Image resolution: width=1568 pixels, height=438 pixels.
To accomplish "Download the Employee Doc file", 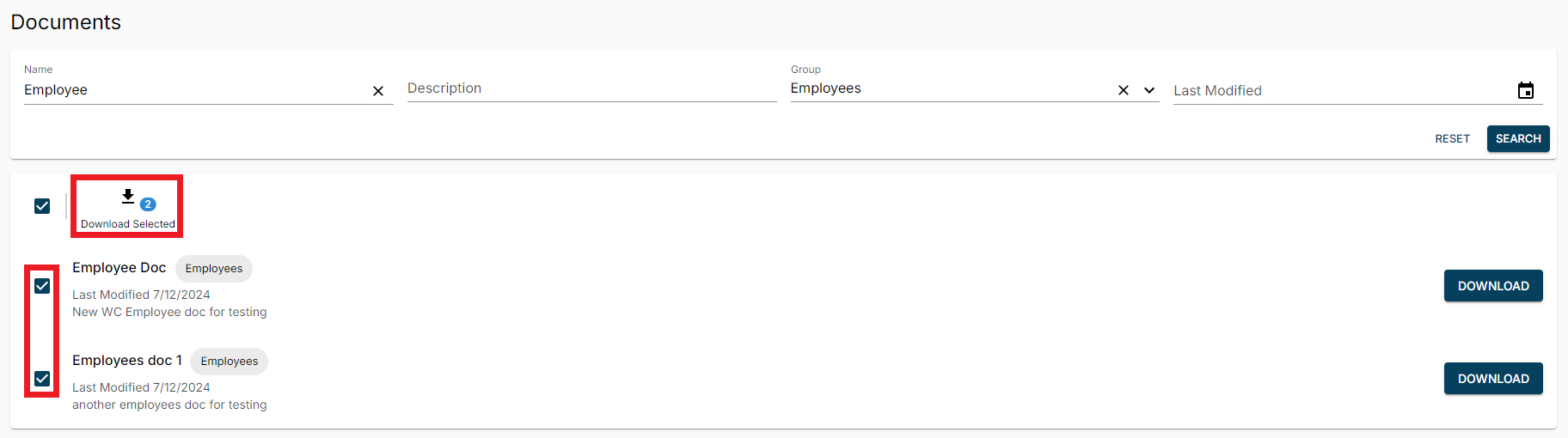I will point(1492,286).
